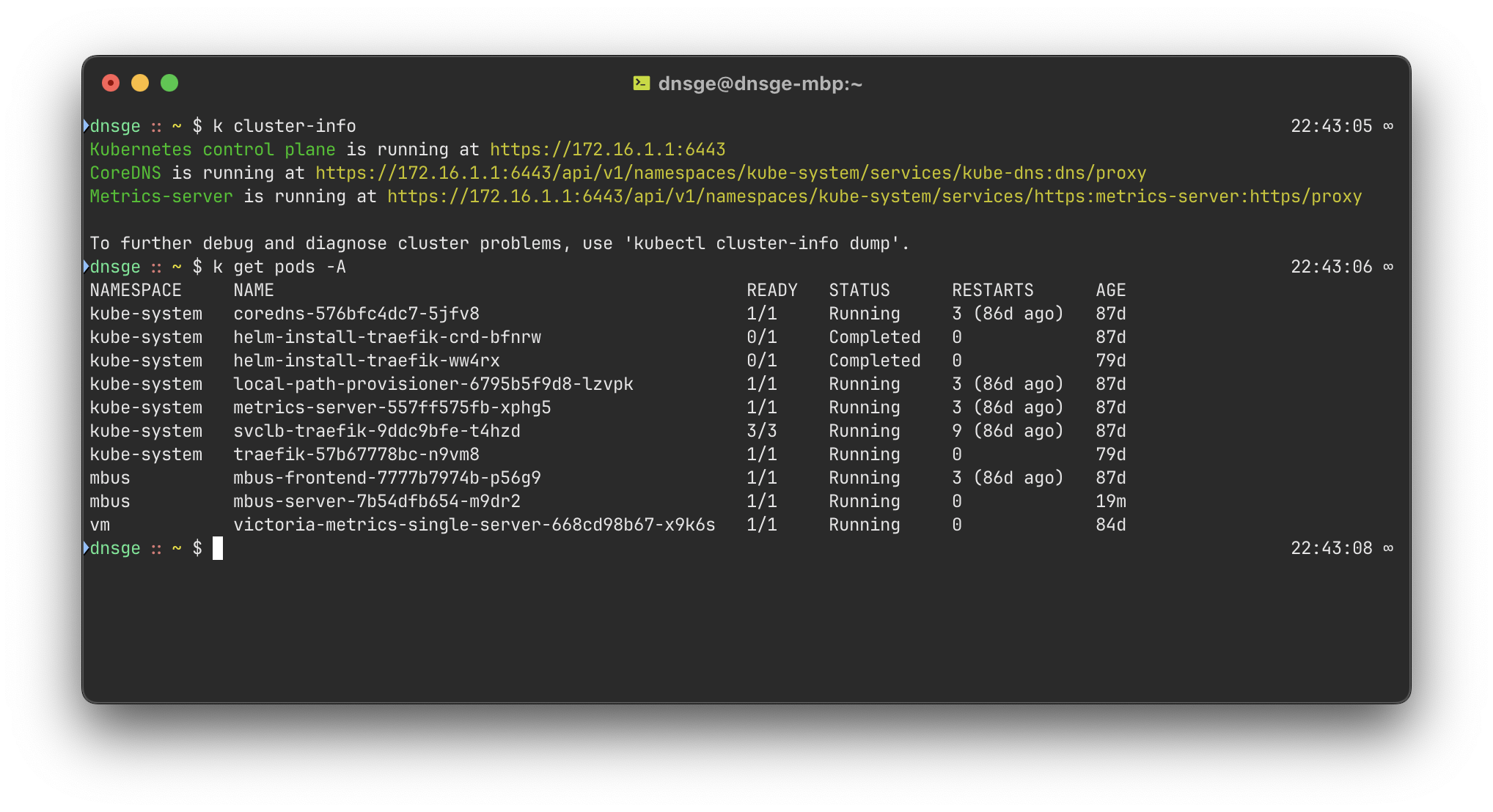Click the blue prompt arrow beside the first command
This screenshot has height=812, width=1493.
click(x=86, y=125)
